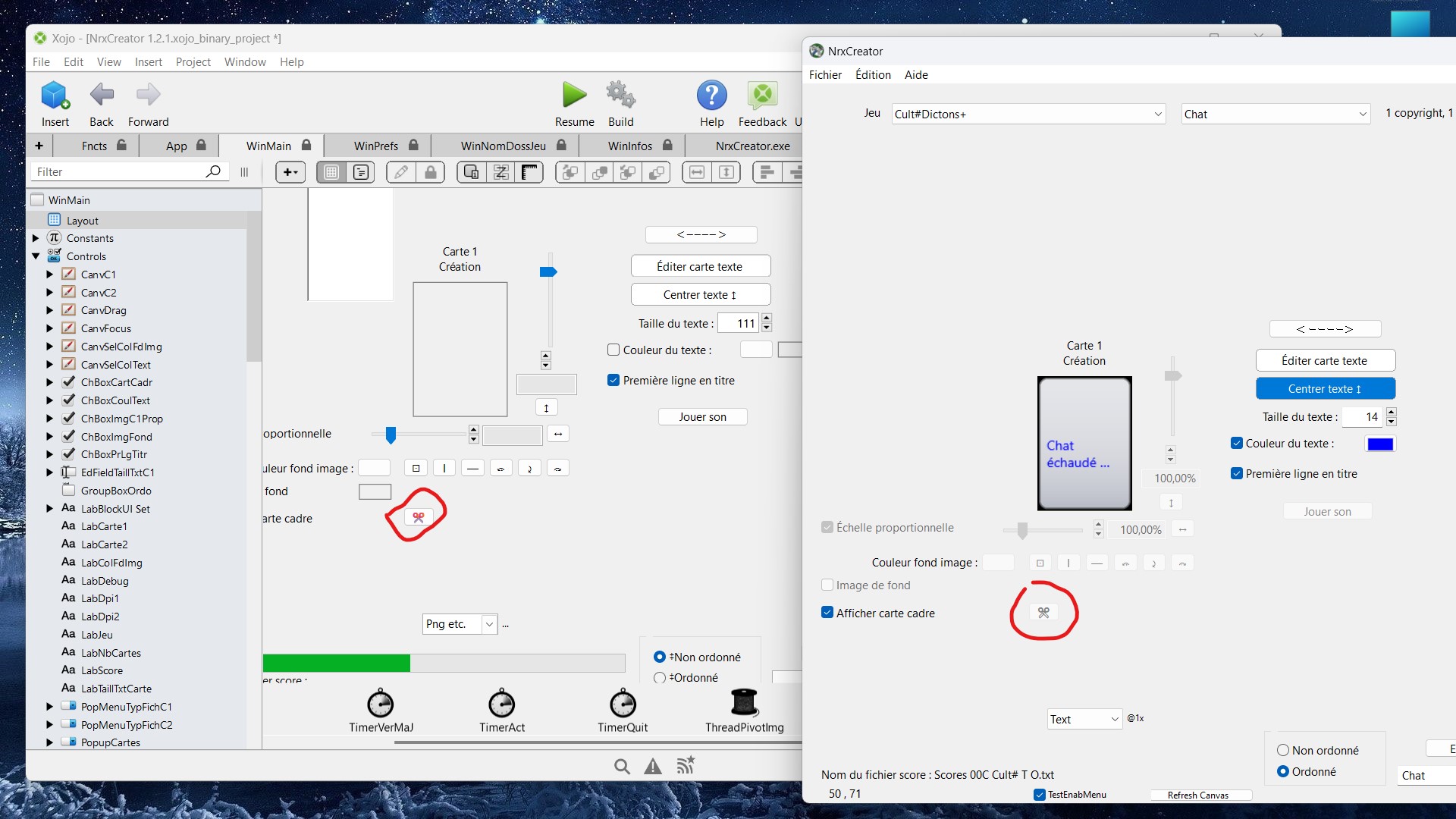Click the warning triangle icon in Xojo status bar
Screen dimensions: 1456x819
click(653, 767)
